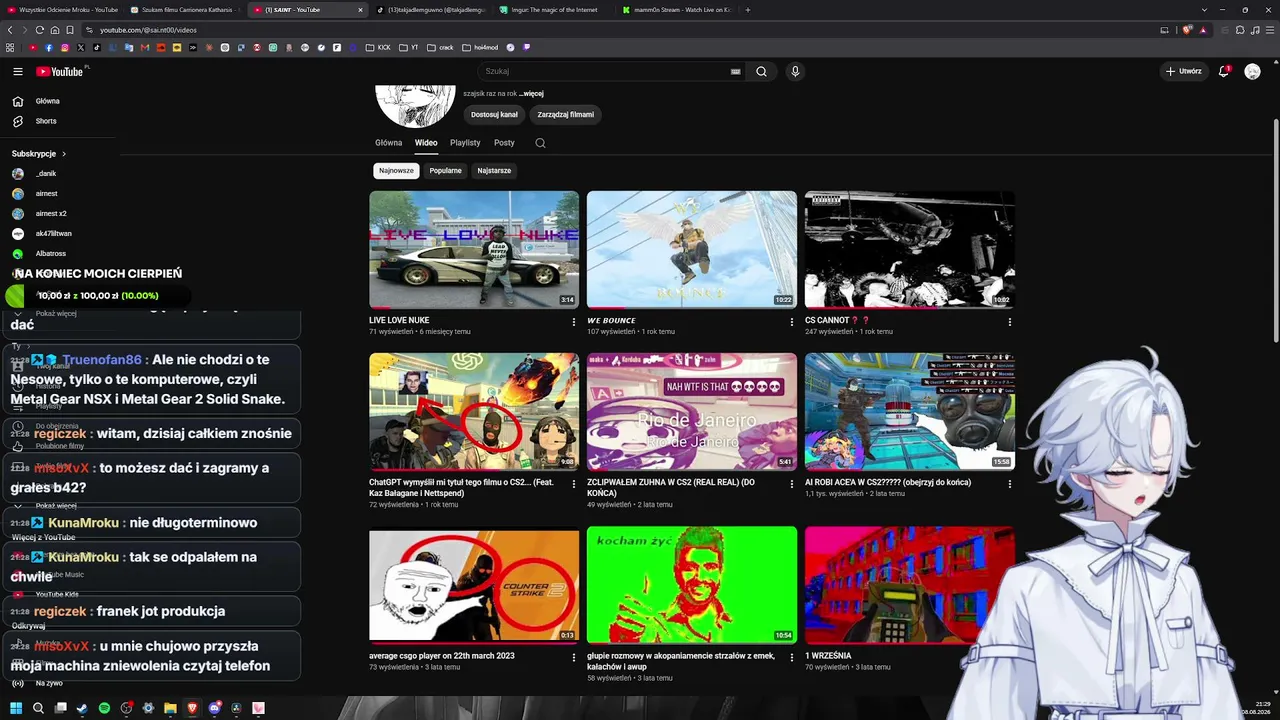This screenshot has height=720, width=1280.
Task: Click the browser address bar URL
Action: [x=148, y=30]
